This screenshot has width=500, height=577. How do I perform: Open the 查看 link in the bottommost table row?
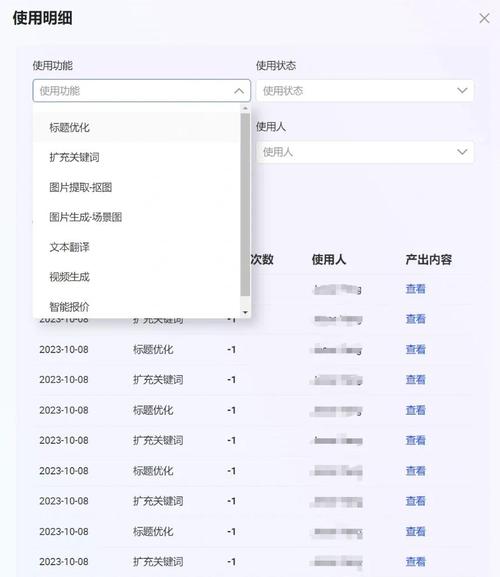pyautogui.click(x=415, y=562)
